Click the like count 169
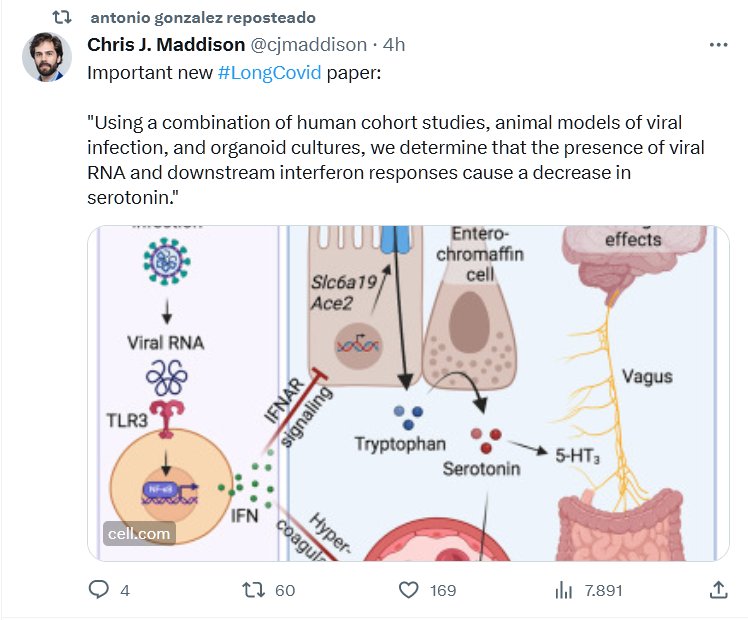Image resolution: width=748 pixels, height=620 pixels. [442, 590]
